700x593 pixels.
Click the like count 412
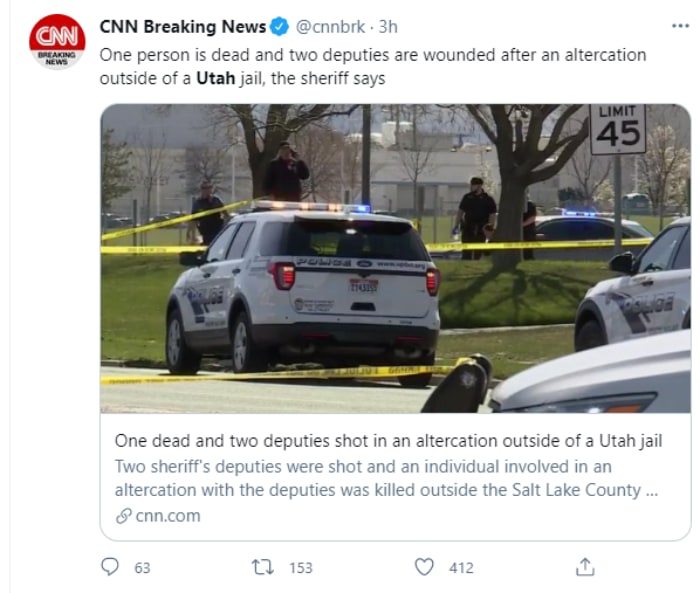[461, 568]
